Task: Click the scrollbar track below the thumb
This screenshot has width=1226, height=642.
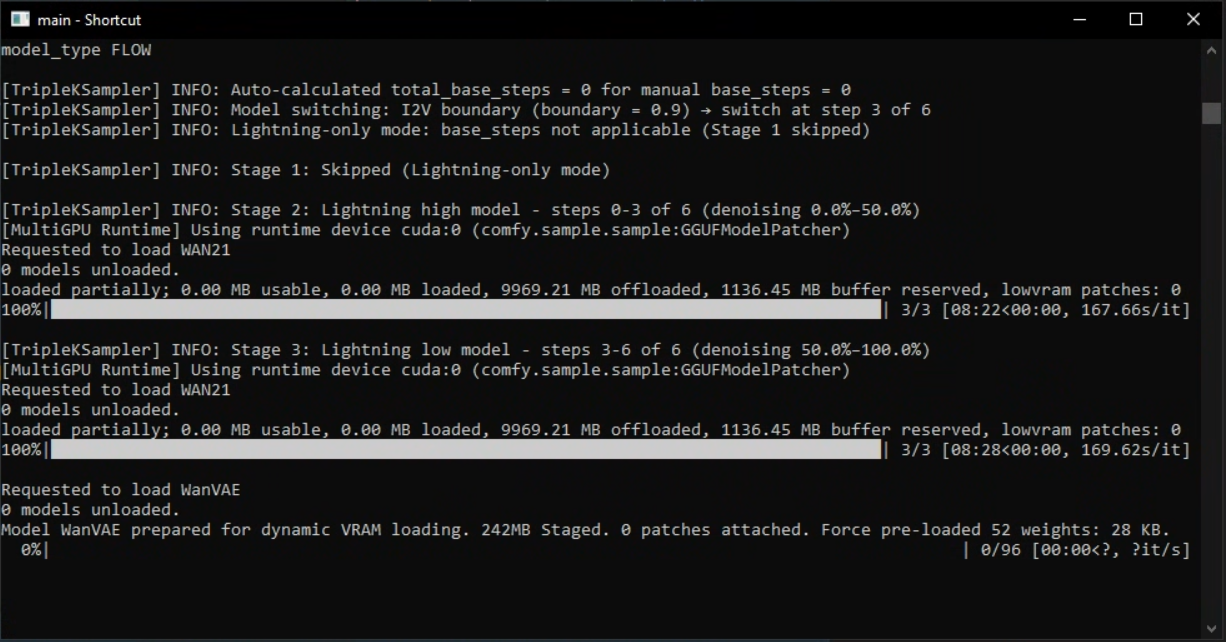Action: 1211,370
